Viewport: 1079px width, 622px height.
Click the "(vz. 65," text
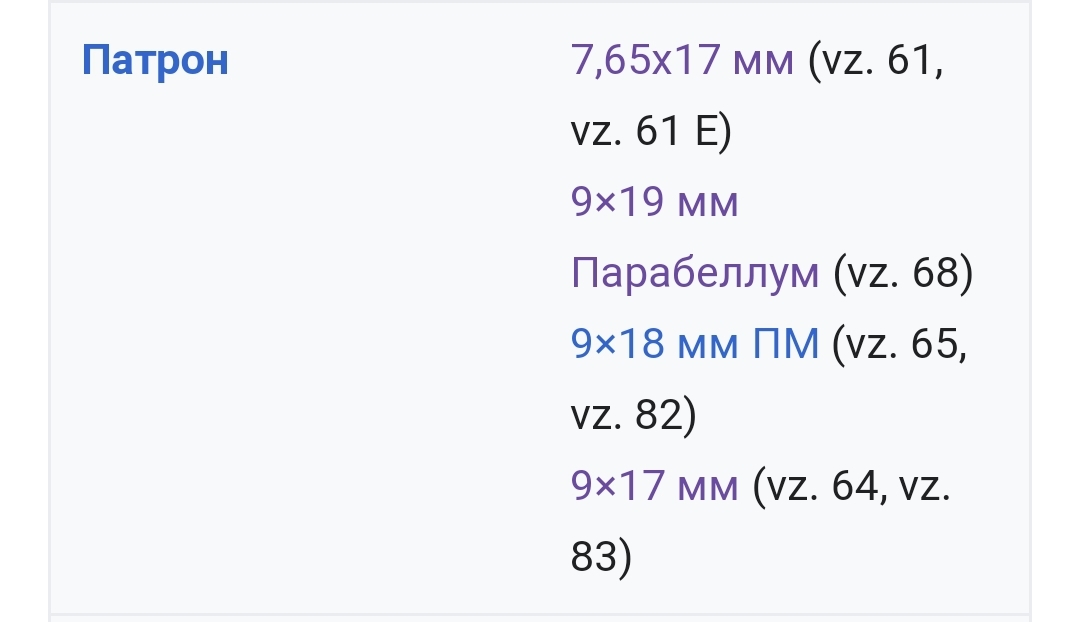[x=899, y=344]
